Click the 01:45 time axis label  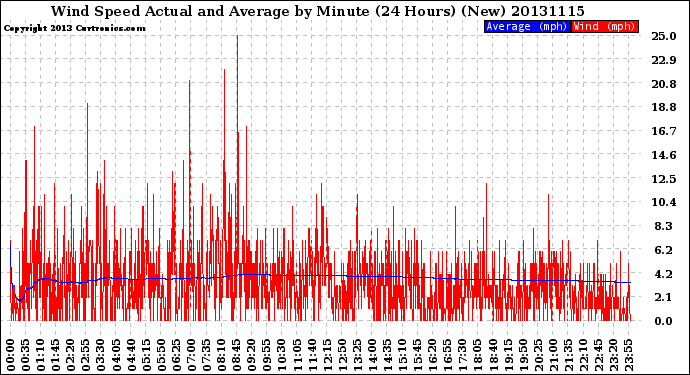(55, 355)
